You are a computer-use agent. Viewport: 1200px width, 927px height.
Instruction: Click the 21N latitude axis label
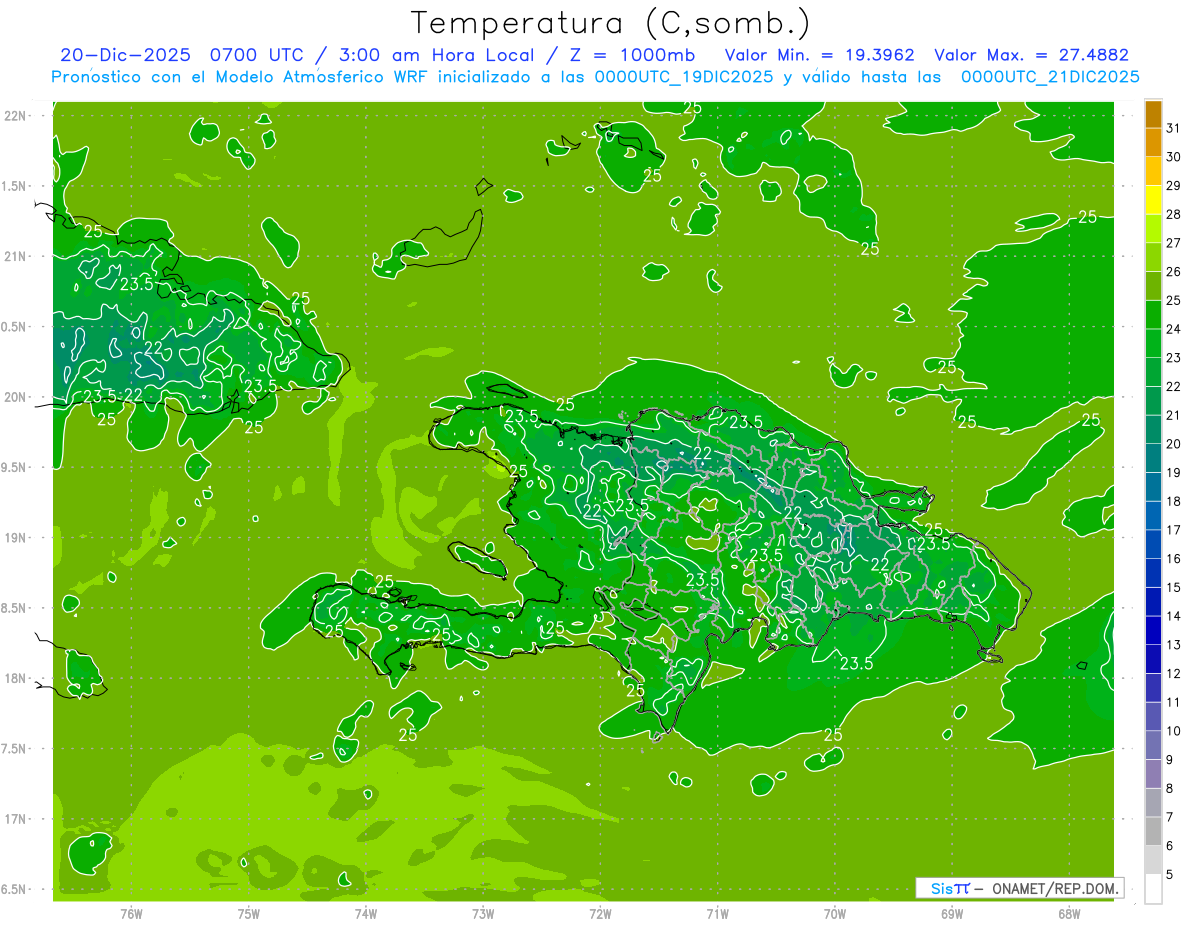(x=15, y=257)
